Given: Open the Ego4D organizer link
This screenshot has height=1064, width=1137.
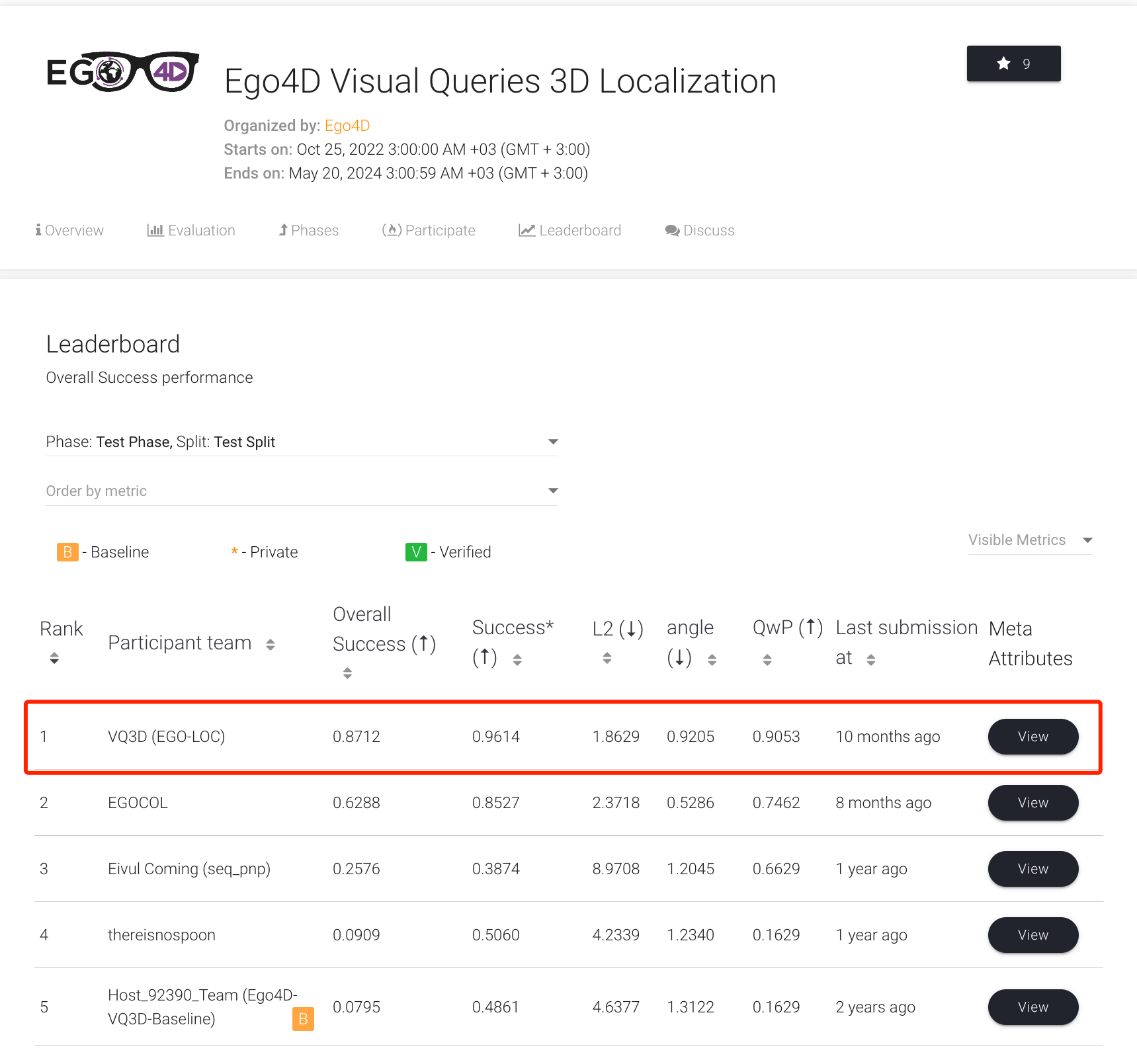Looking at the screenshot, I should [x=347, y=126].
